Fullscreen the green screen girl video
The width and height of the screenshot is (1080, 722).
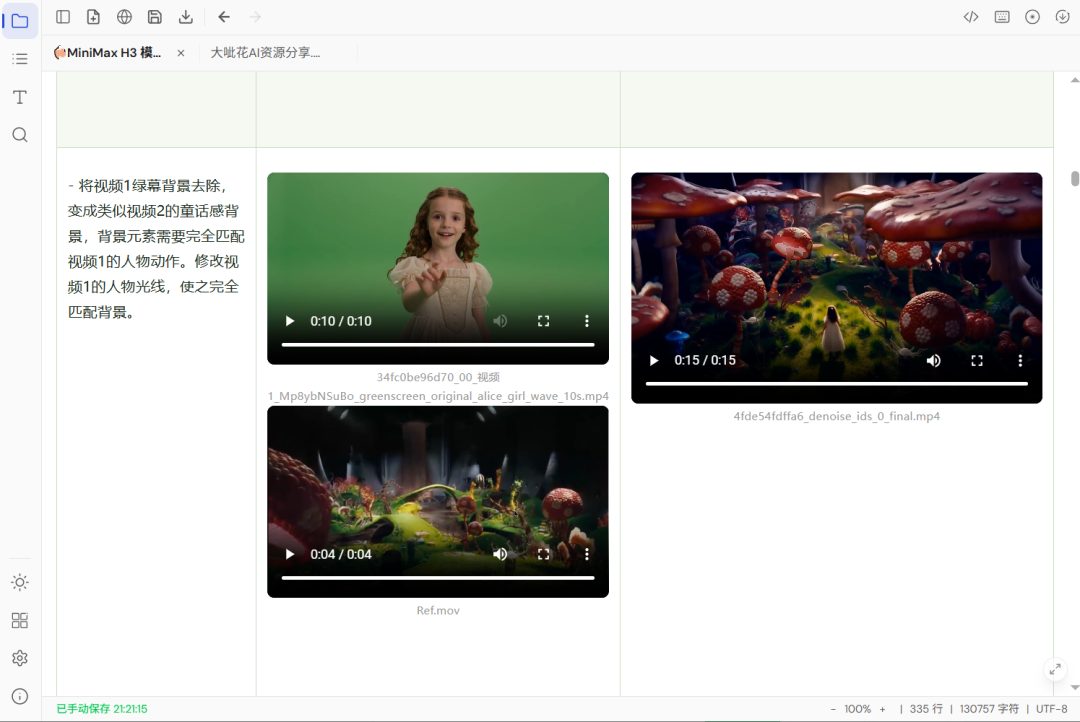[543, 321]
